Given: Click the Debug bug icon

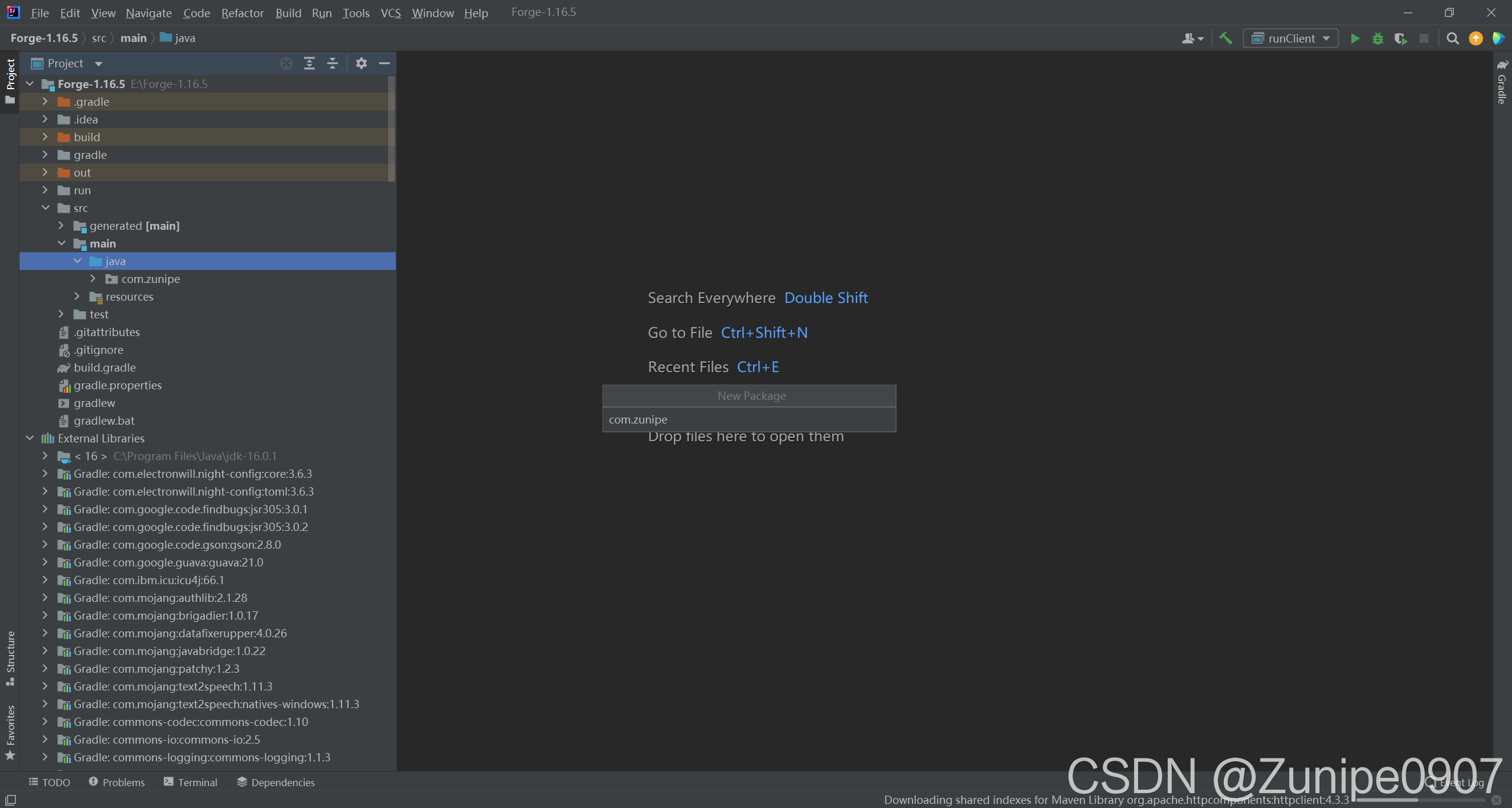Looking at the screenshot, I should click(x=1378, y=38).
